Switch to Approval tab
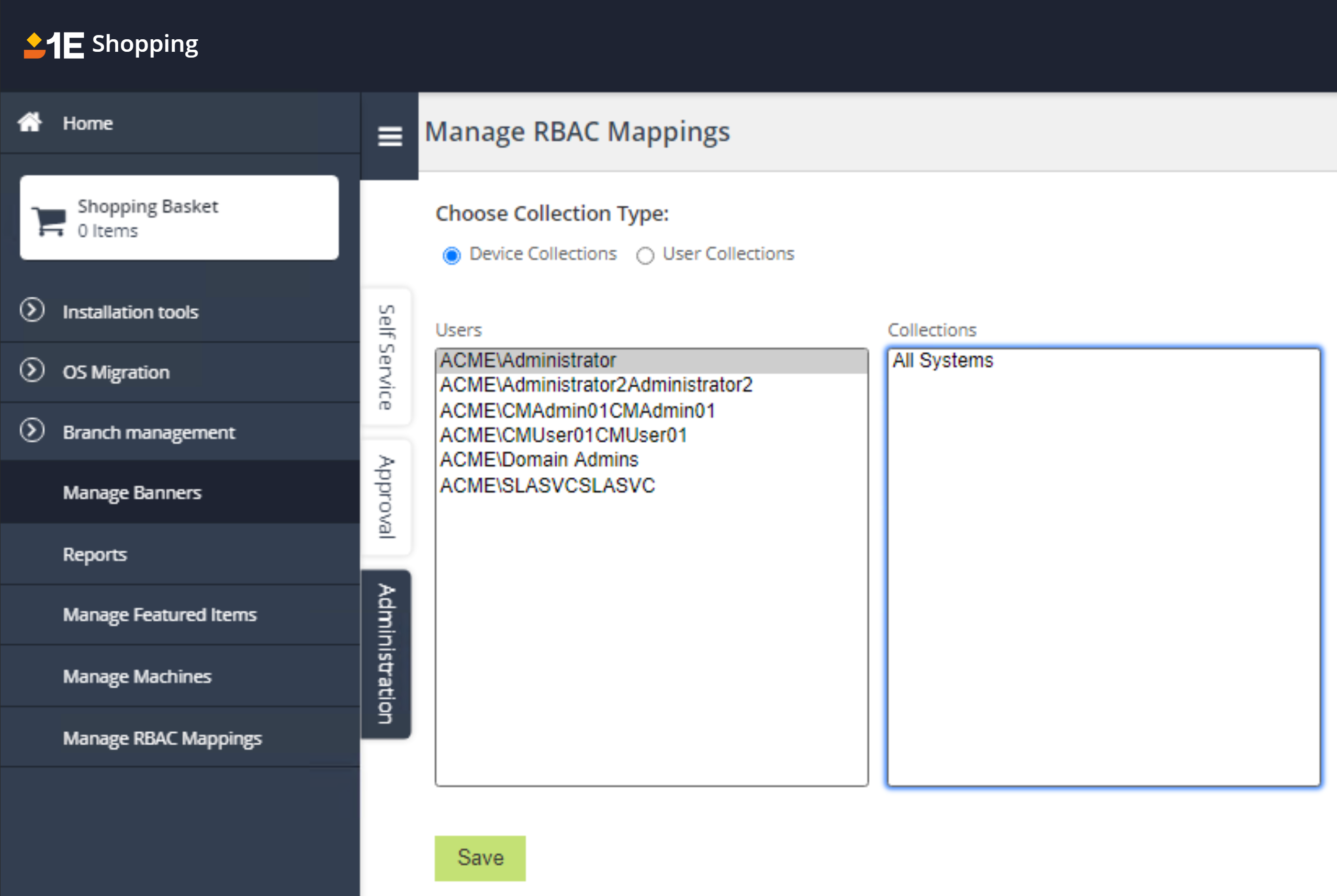Viewport: 1337px width, 896px height. 387,497
